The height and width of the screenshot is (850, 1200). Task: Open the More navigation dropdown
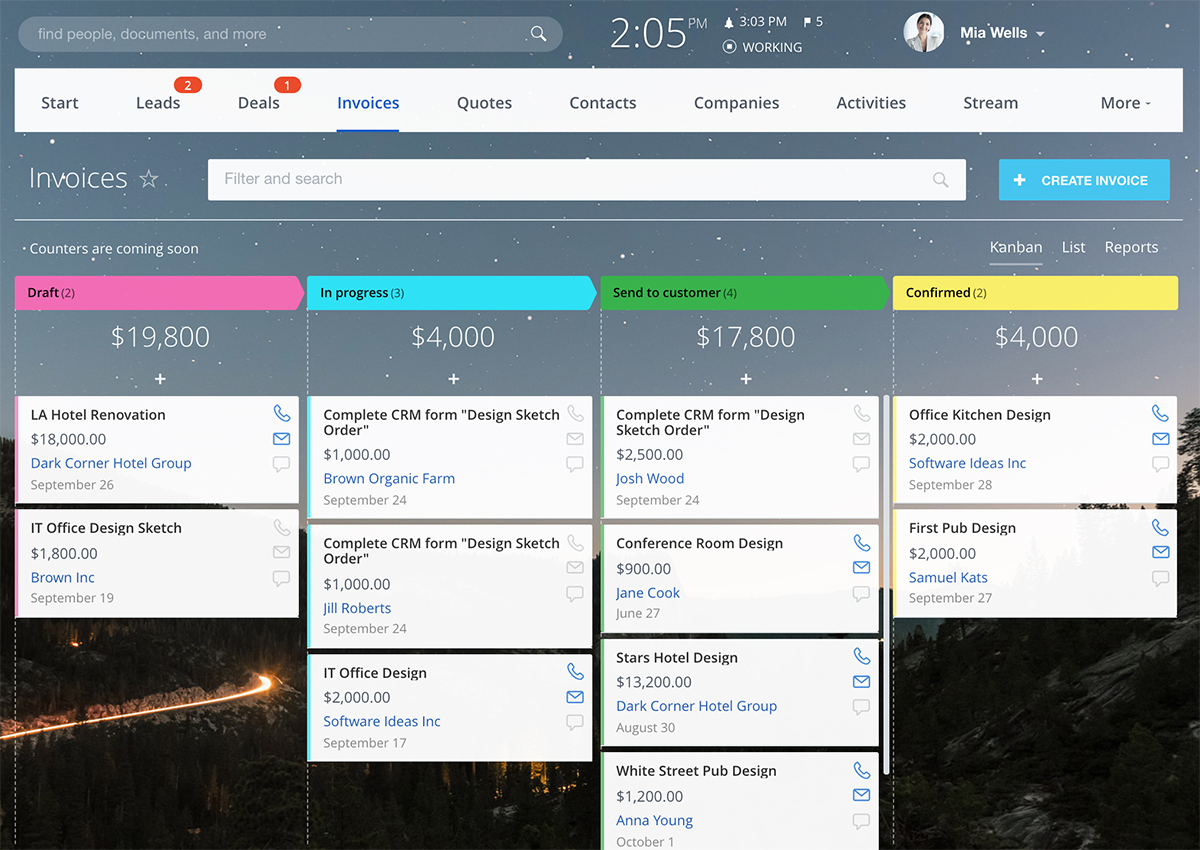coord(1125,103)
